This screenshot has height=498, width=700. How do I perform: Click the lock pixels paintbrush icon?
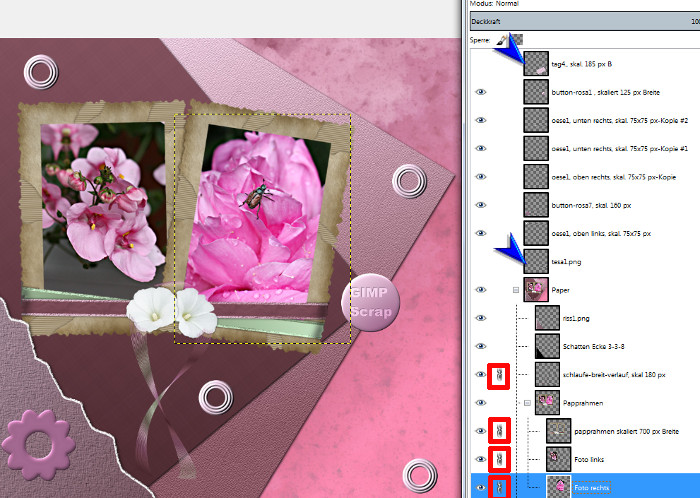pyautogui.click(x=502, y=40)
